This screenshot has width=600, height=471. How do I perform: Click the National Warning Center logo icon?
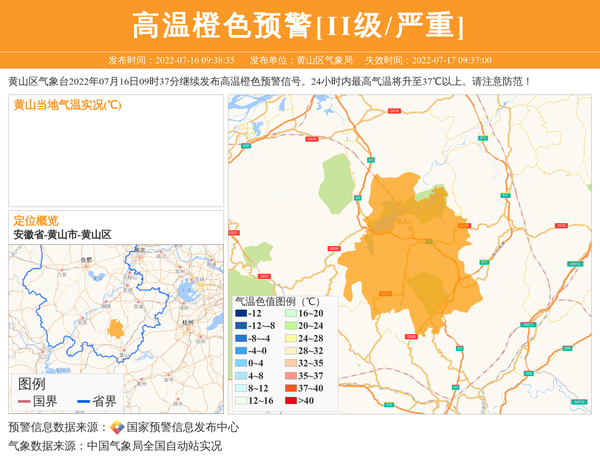point(117,427)
